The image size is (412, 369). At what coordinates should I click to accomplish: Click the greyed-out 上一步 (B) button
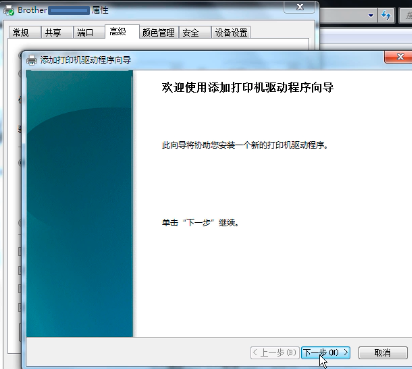(274, 352)
